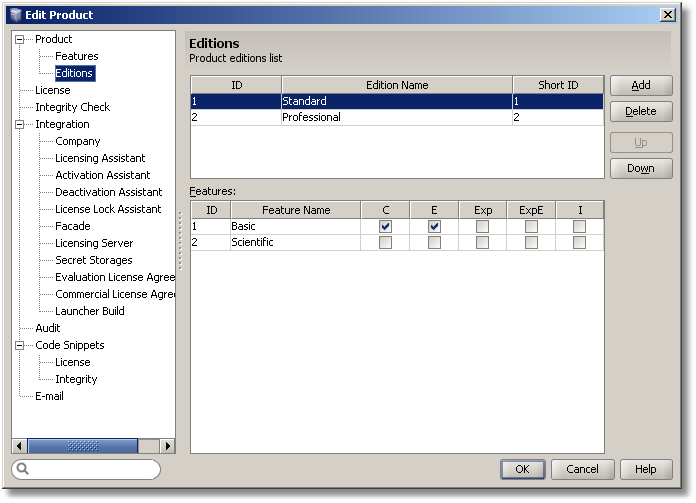Confirm with the OK button

[x=522, y=470]
